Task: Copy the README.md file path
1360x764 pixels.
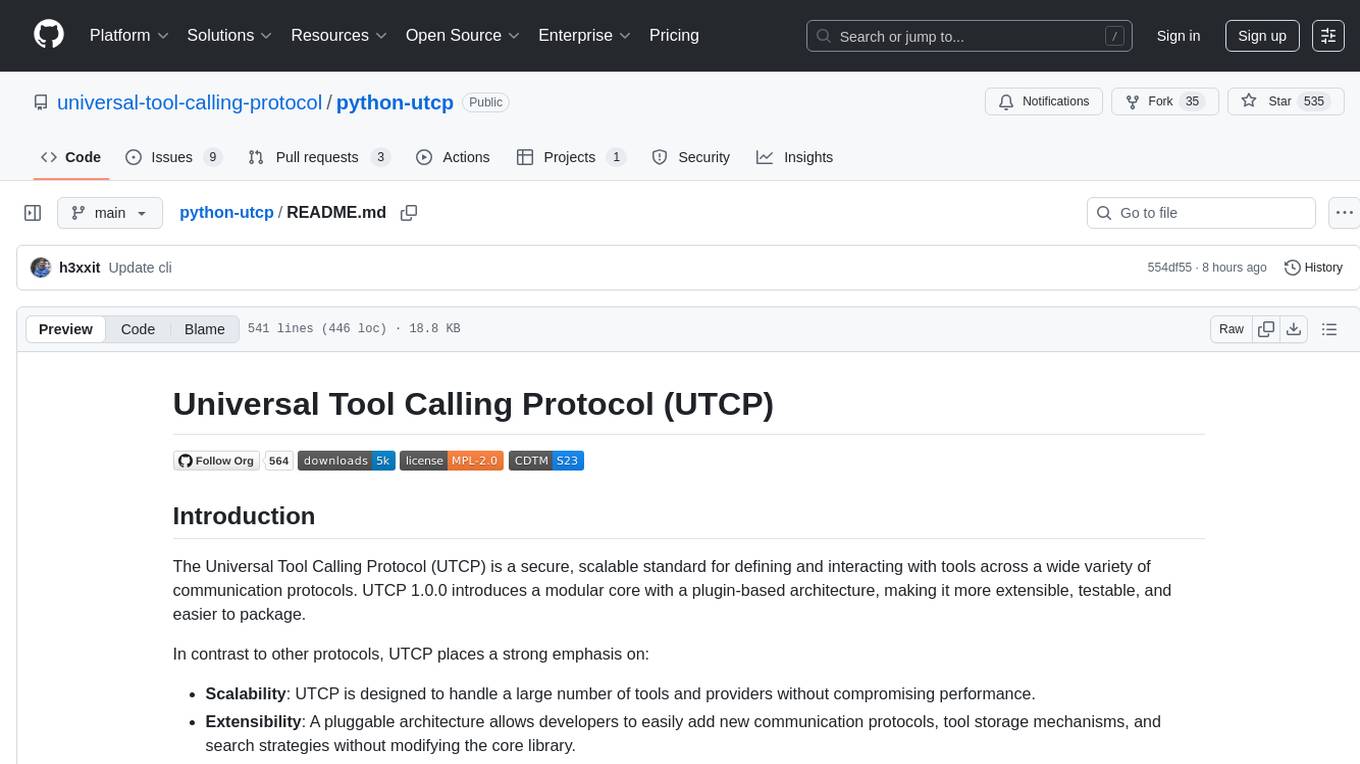Action: coord(408,212)
